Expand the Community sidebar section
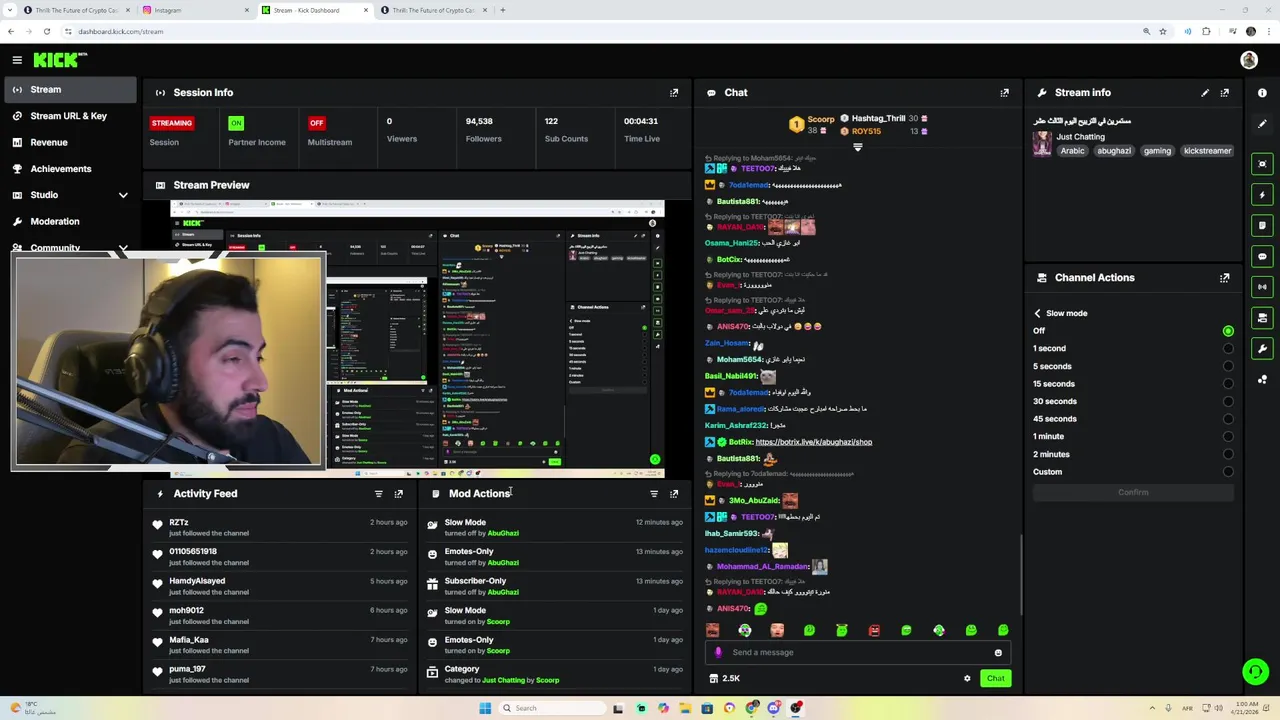This screenshot has height=720, width=1280. [x=123, y=247]
